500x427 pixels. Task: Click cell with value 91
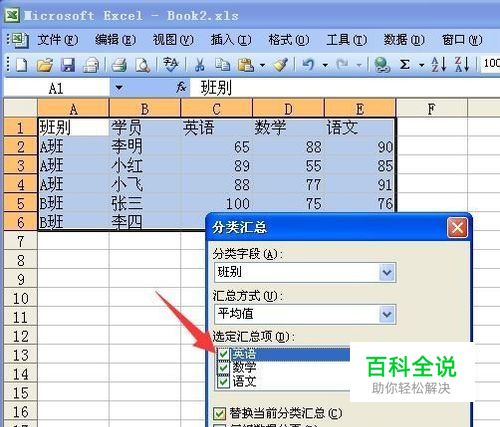(x=360, y=185)
